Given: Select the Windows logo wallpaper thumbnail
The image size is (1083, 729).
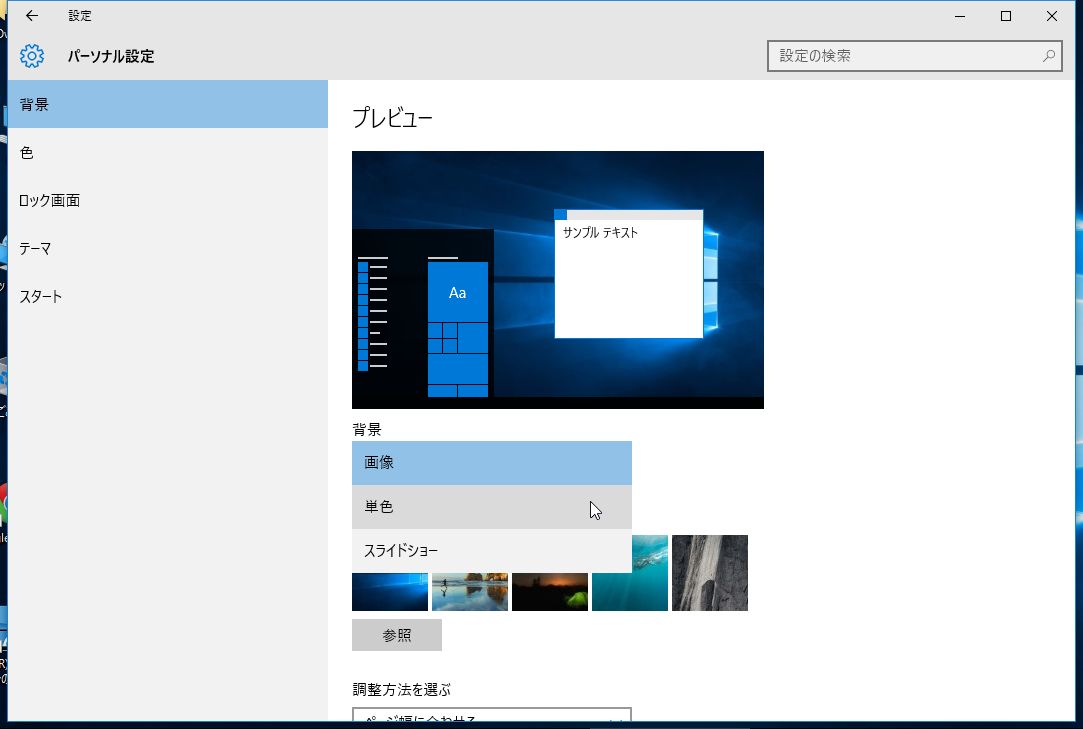Looking at the screenshot, I should [390, 592].
